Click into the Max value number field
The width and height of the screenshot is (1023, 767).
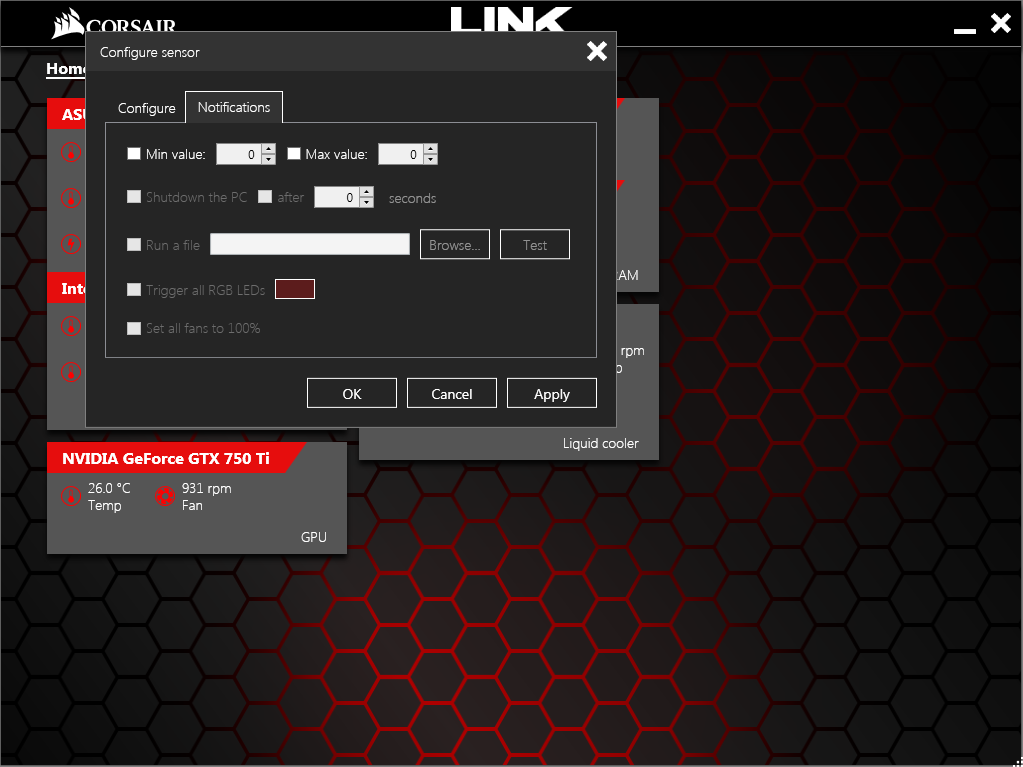click(x=401, y=155)
